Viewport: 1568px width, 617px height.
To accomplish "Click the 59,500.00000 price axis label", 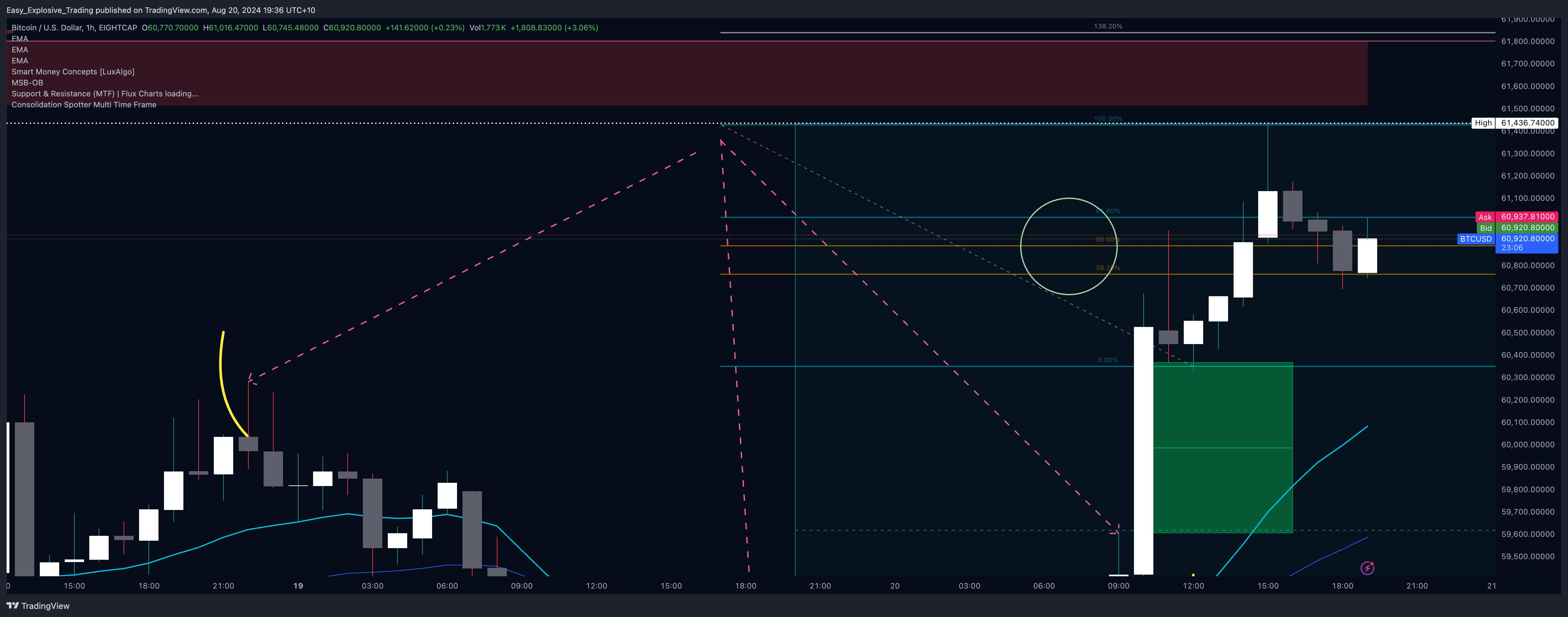I will point(1527,557).
